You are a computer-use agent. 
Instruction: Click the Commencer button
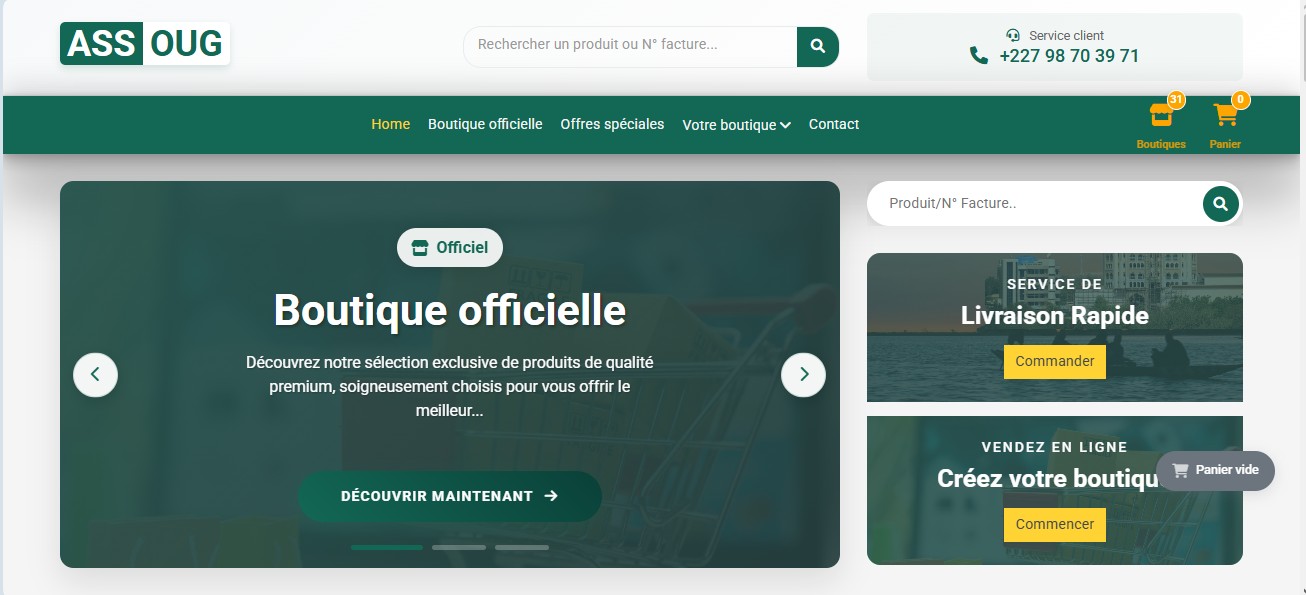1054,525
